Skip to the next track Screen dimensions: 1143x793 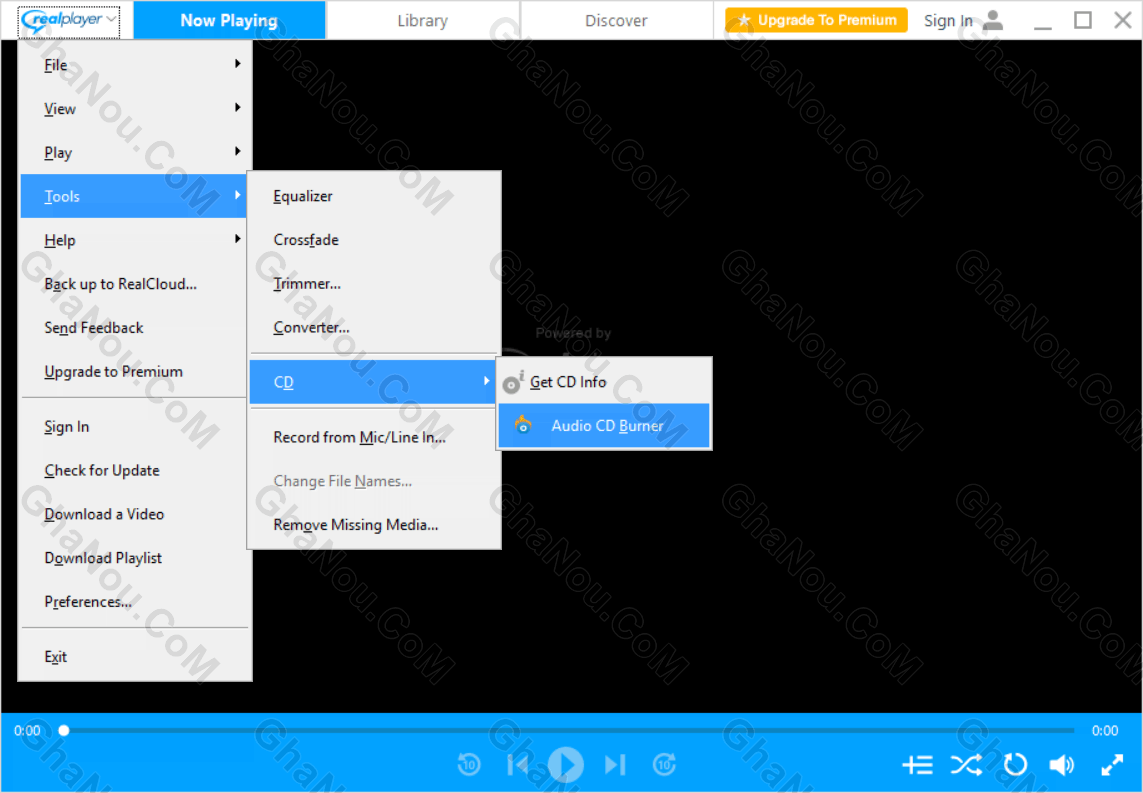point(615,765)
